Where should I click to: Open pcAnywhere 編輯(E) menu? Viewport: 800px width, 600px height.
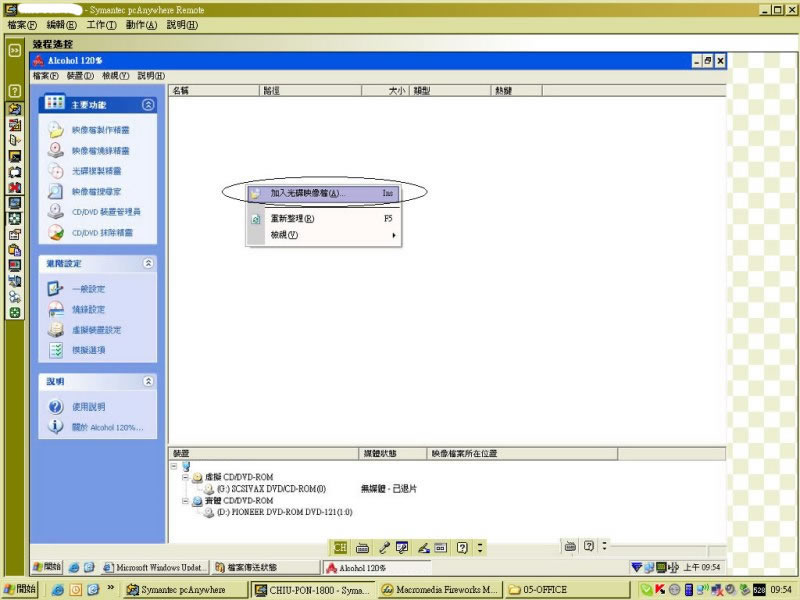tap(61, 25)
